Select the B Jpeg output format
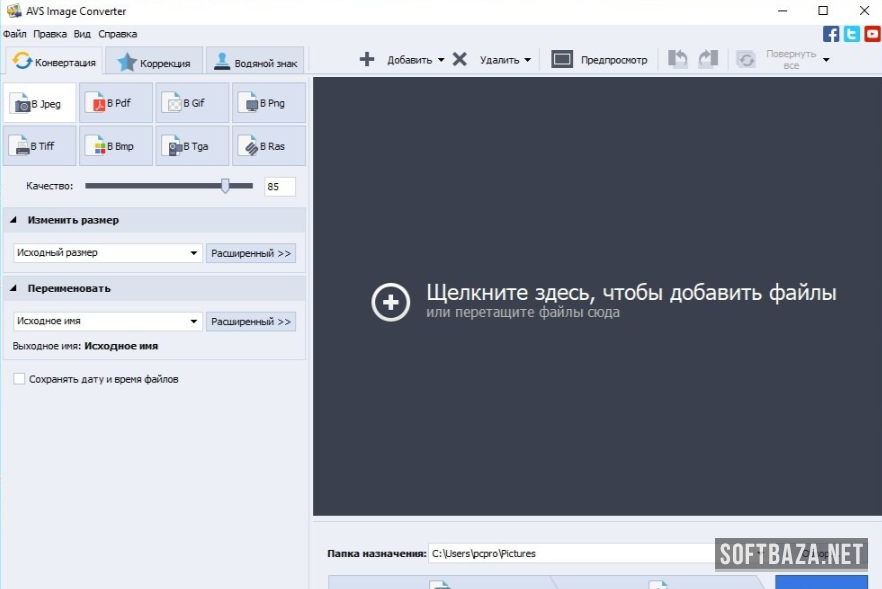This screenshot has height=589, width=882. coord(40,103)
